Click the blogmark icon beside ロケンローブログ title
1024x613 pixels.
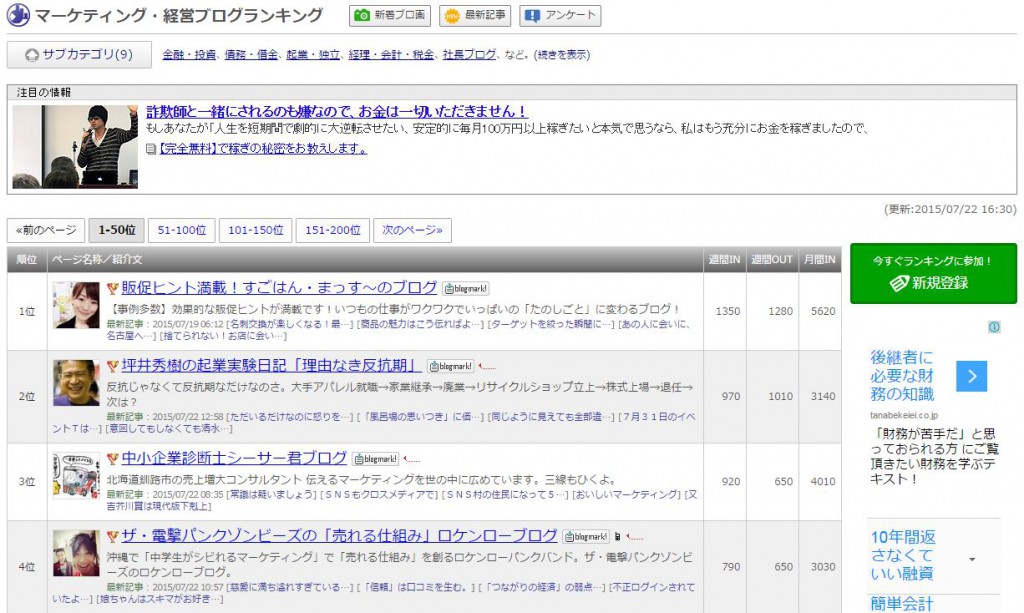pyautogui.click(x=586, y=536)
